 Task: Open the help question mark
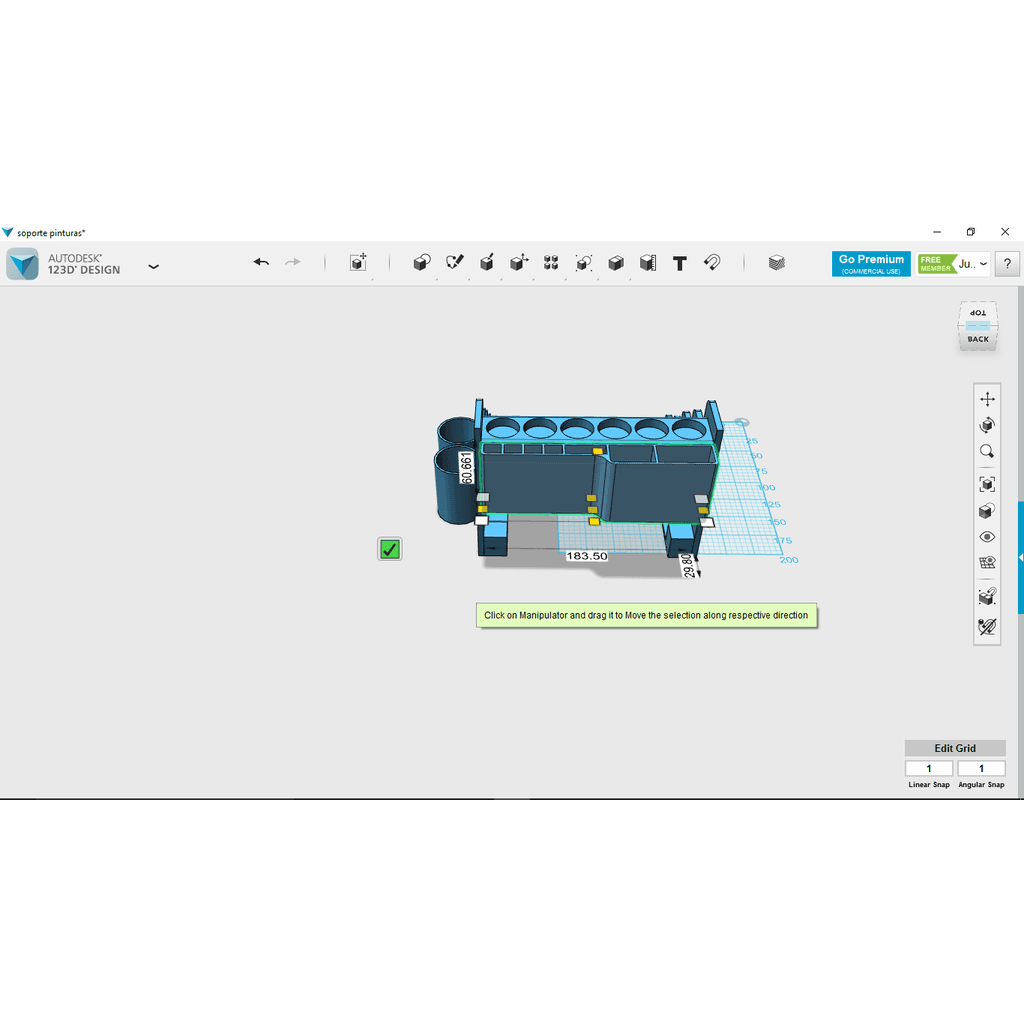[1007, 264]
